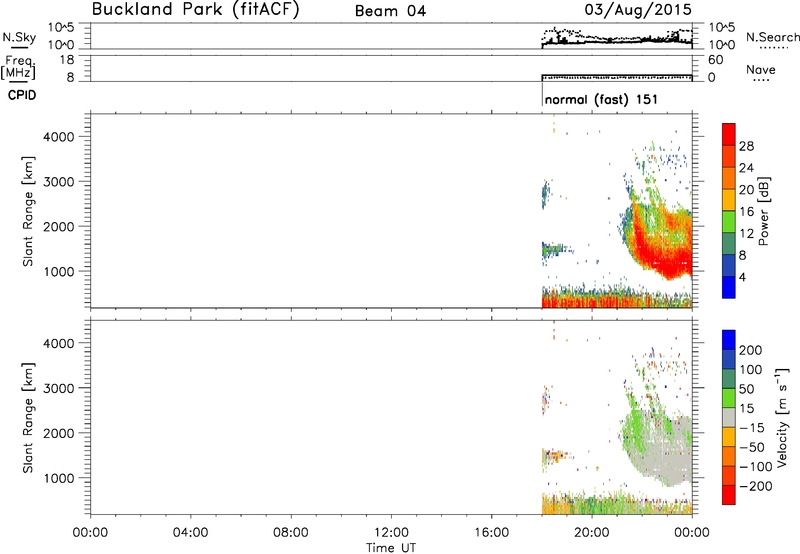
Task: Click the "28" tick on power colorbar
Action: [x=746, y=146]
